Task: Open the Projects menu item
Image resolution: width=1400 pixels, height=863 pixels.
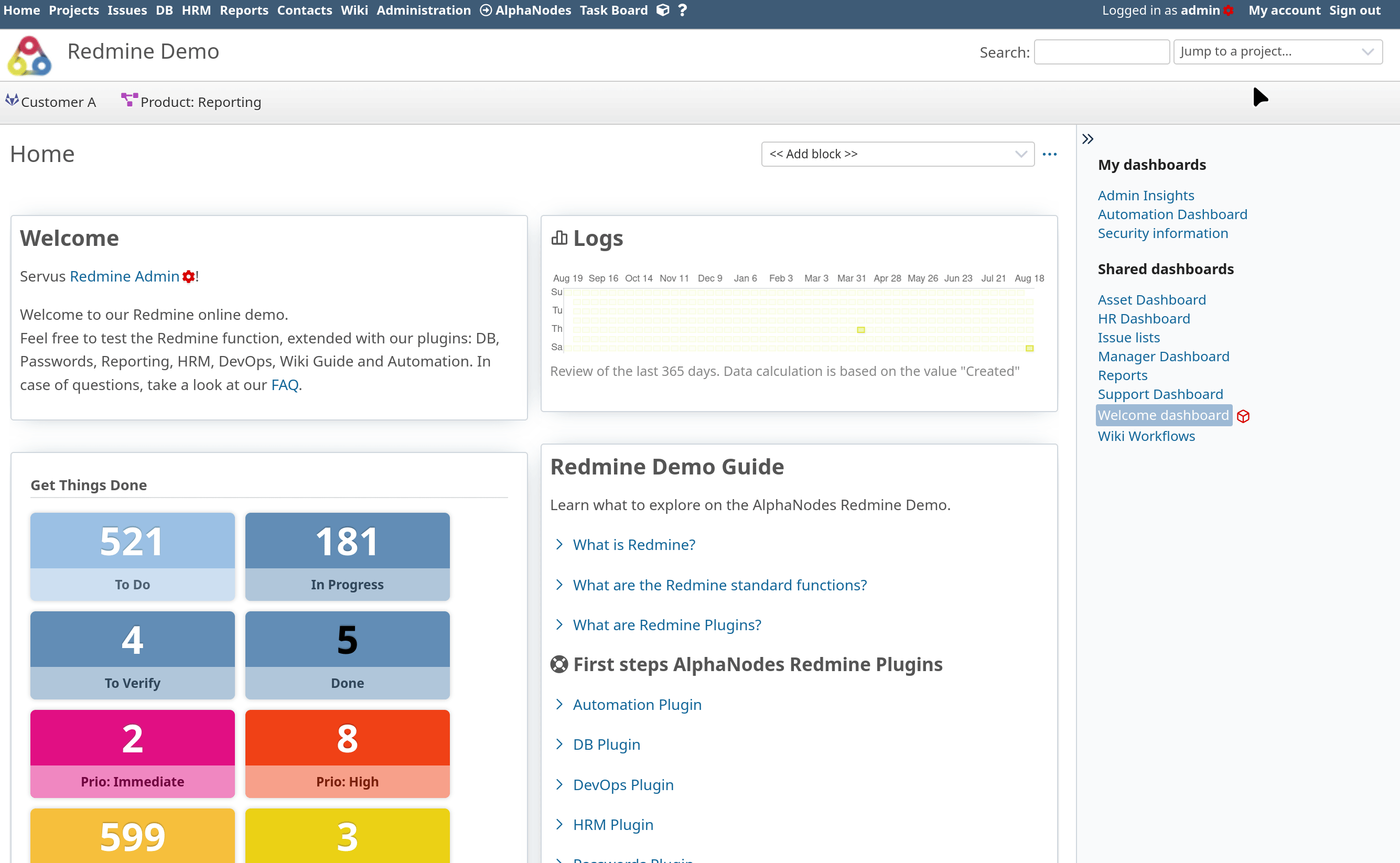Action: coord(73,10)
